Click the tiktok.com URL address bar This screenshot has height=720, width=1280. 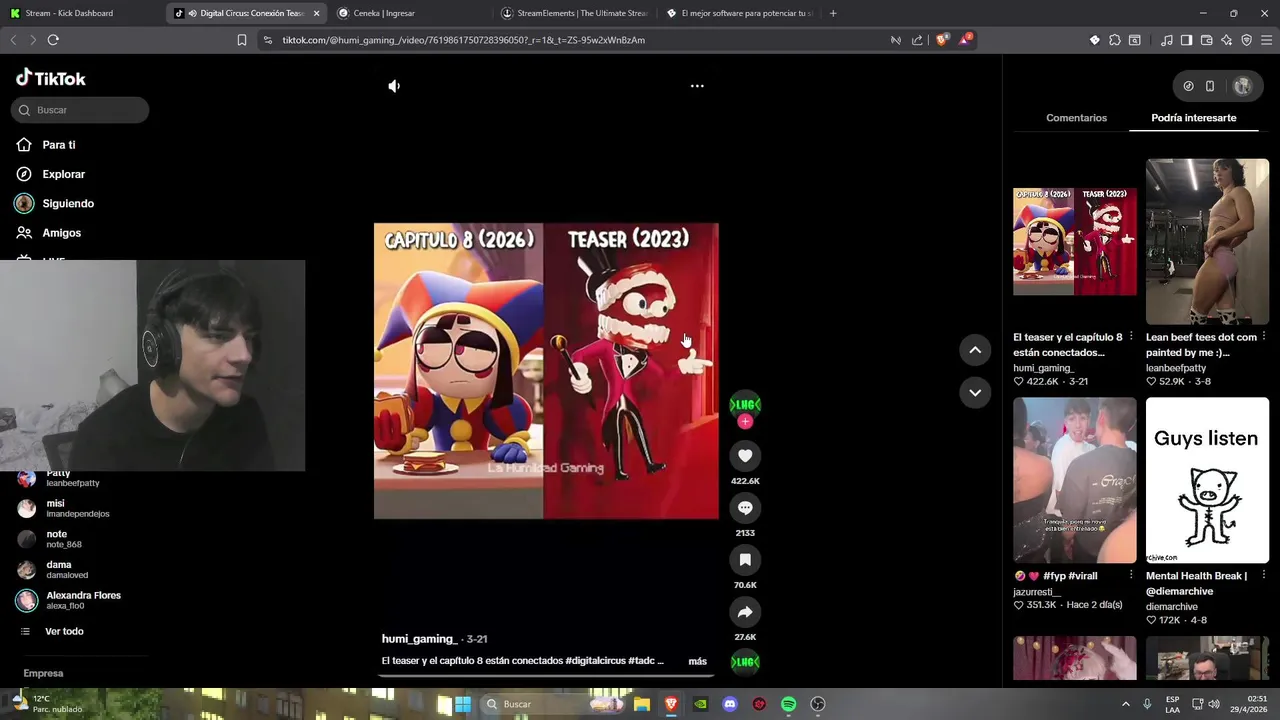coord(463,40)
